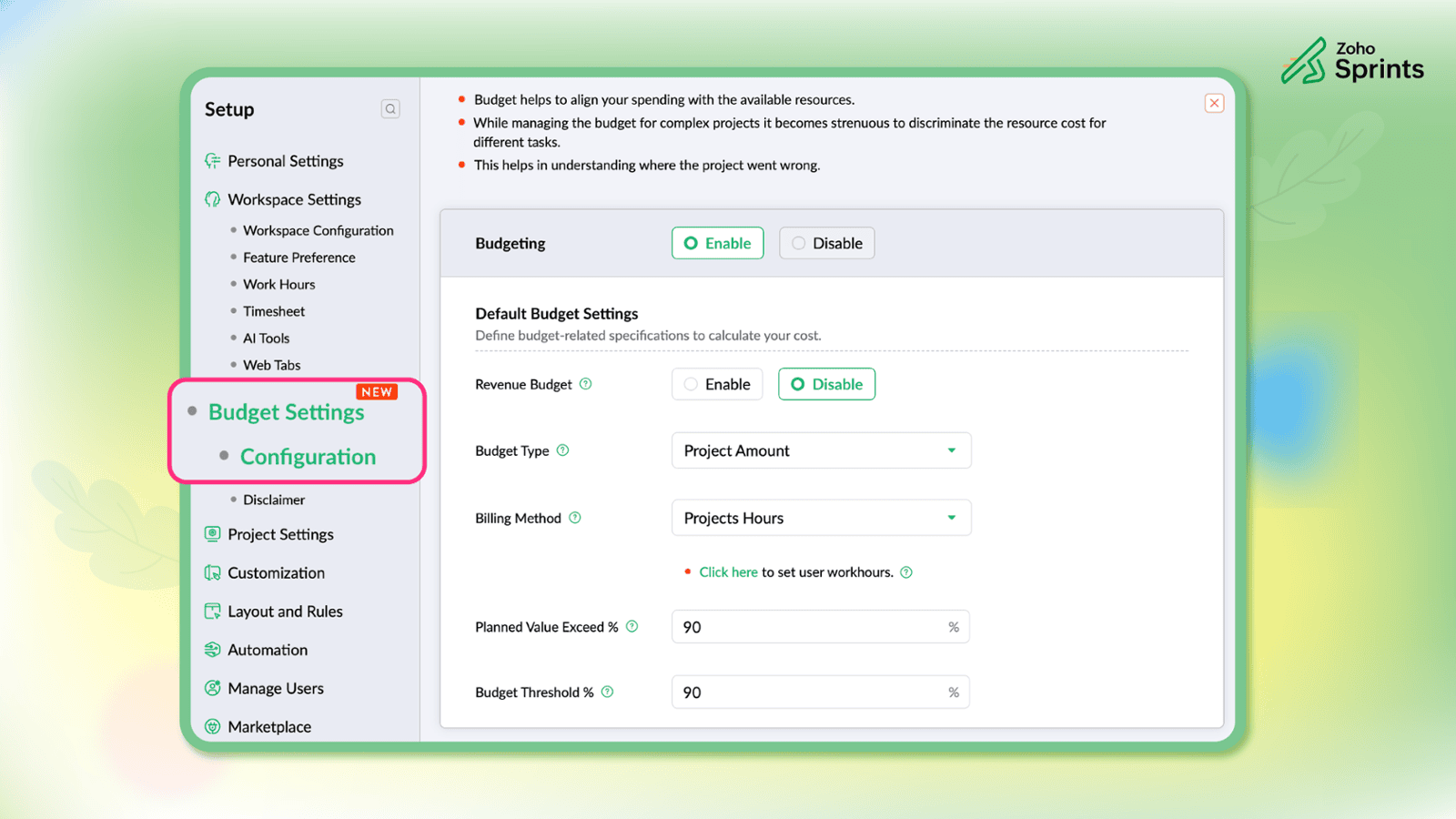Viewport: 1456px width, 819px height.
Task: Enable the Budgeting option
Action: (x=717, y=243)
